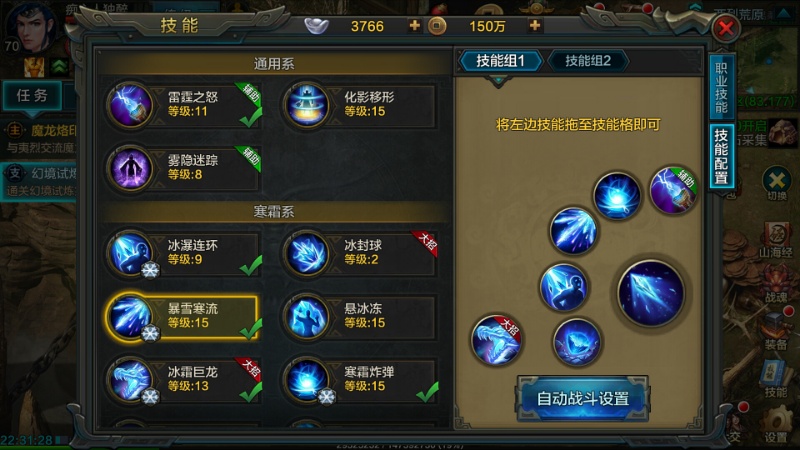The image size is (800, 450).
Task: Open 自动战斗设置 button
Action: point(583,398)
